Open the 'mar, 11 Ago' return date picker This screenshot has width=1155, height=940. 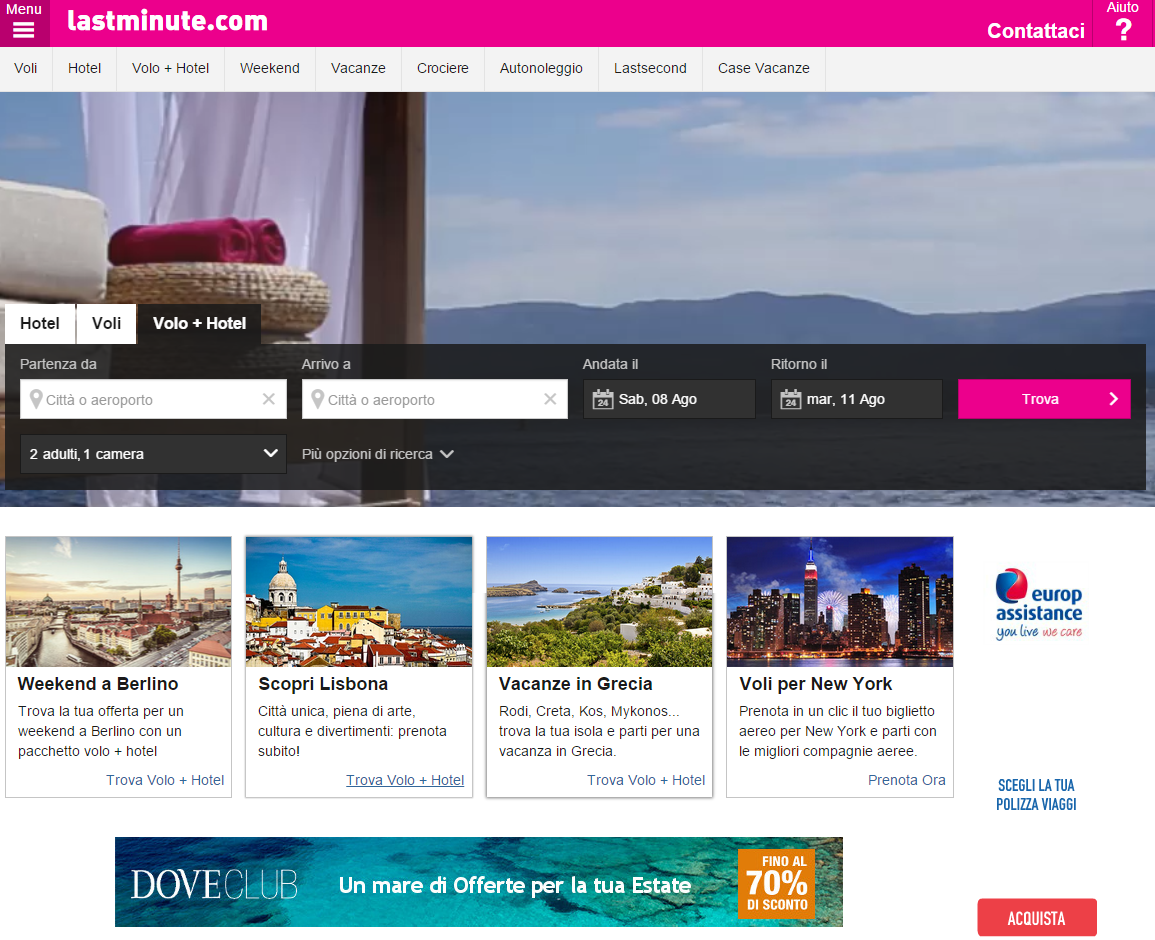(857, 399)
